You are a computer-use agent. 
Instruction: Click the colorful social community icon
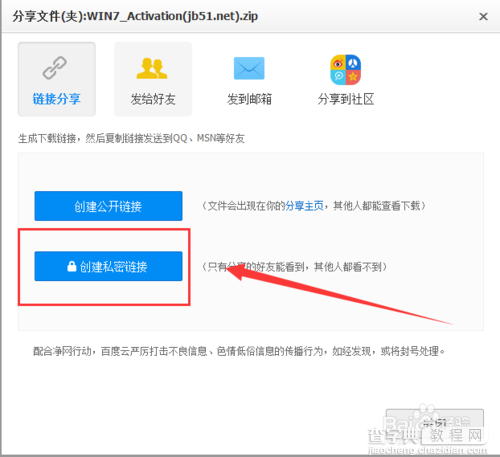pyautogui.click(x=346, y=70)
